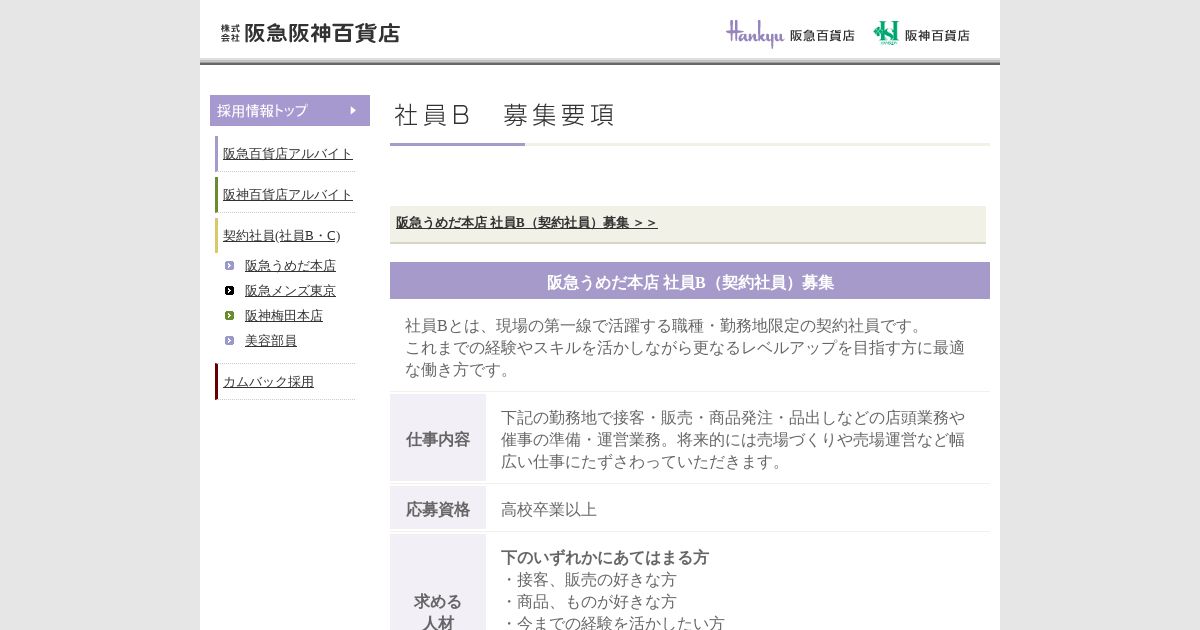Click the 阪急阪神百貨店 company logo
The image size is (1200, 630).
(x=310, y=33)
